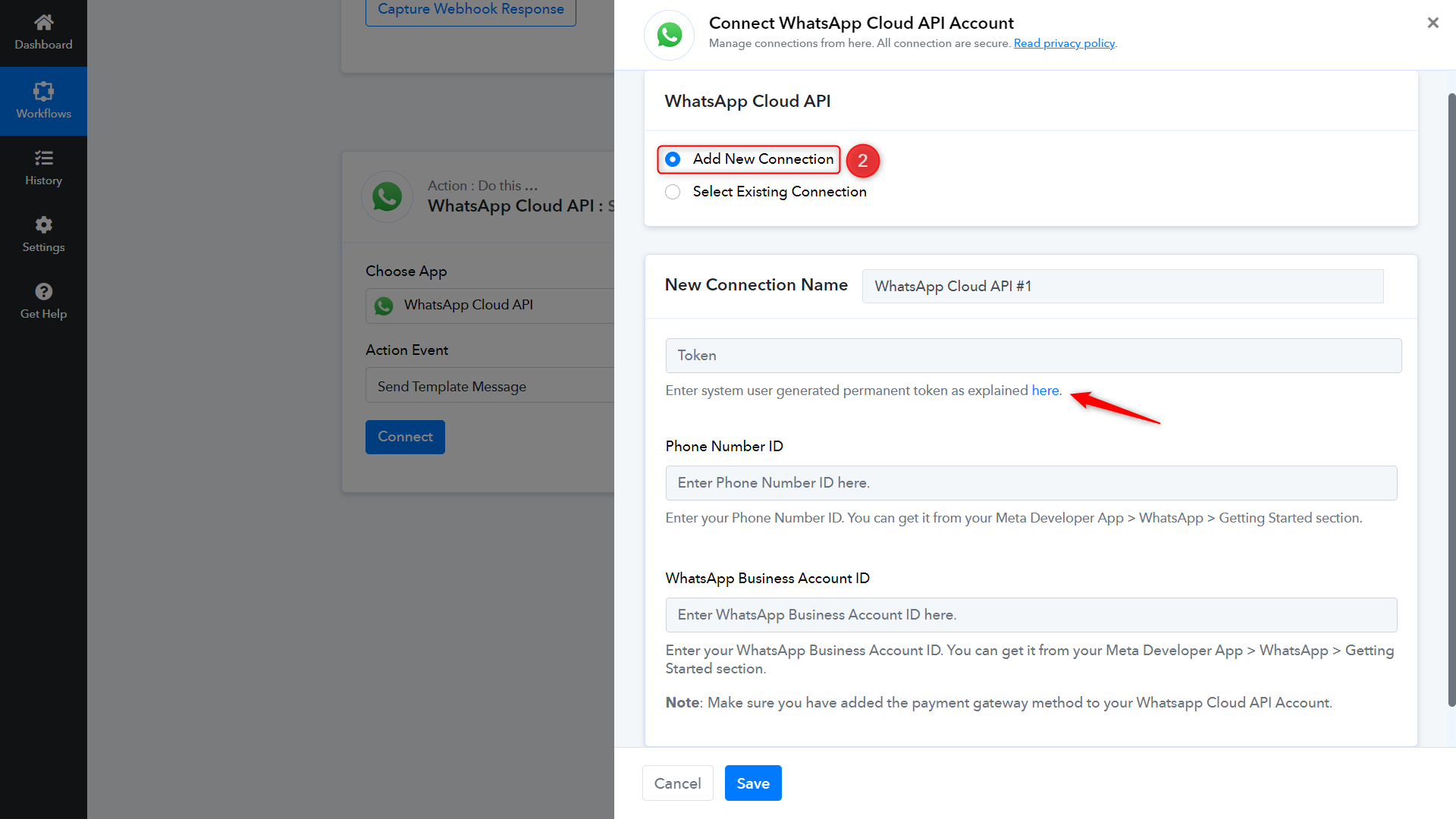Click the Workflows label in sidebar
Viewport: 1456px width, 819px height.
(43, 114)
